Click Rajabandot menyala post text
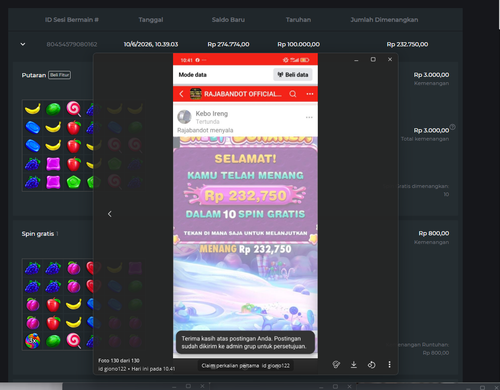 point(205,130)
